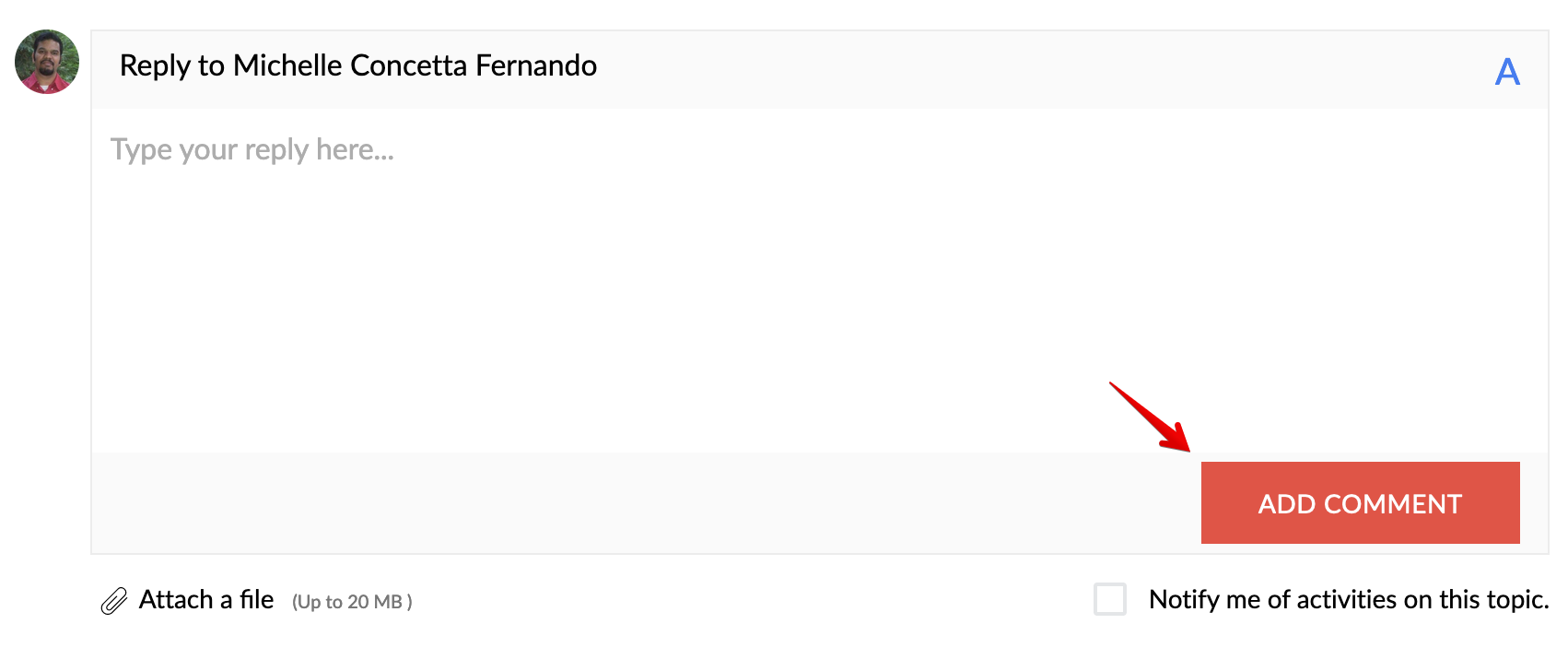1568x671 pixels.
Task: Click the paperclip attachment icon
Action: [x=113, y=601]
